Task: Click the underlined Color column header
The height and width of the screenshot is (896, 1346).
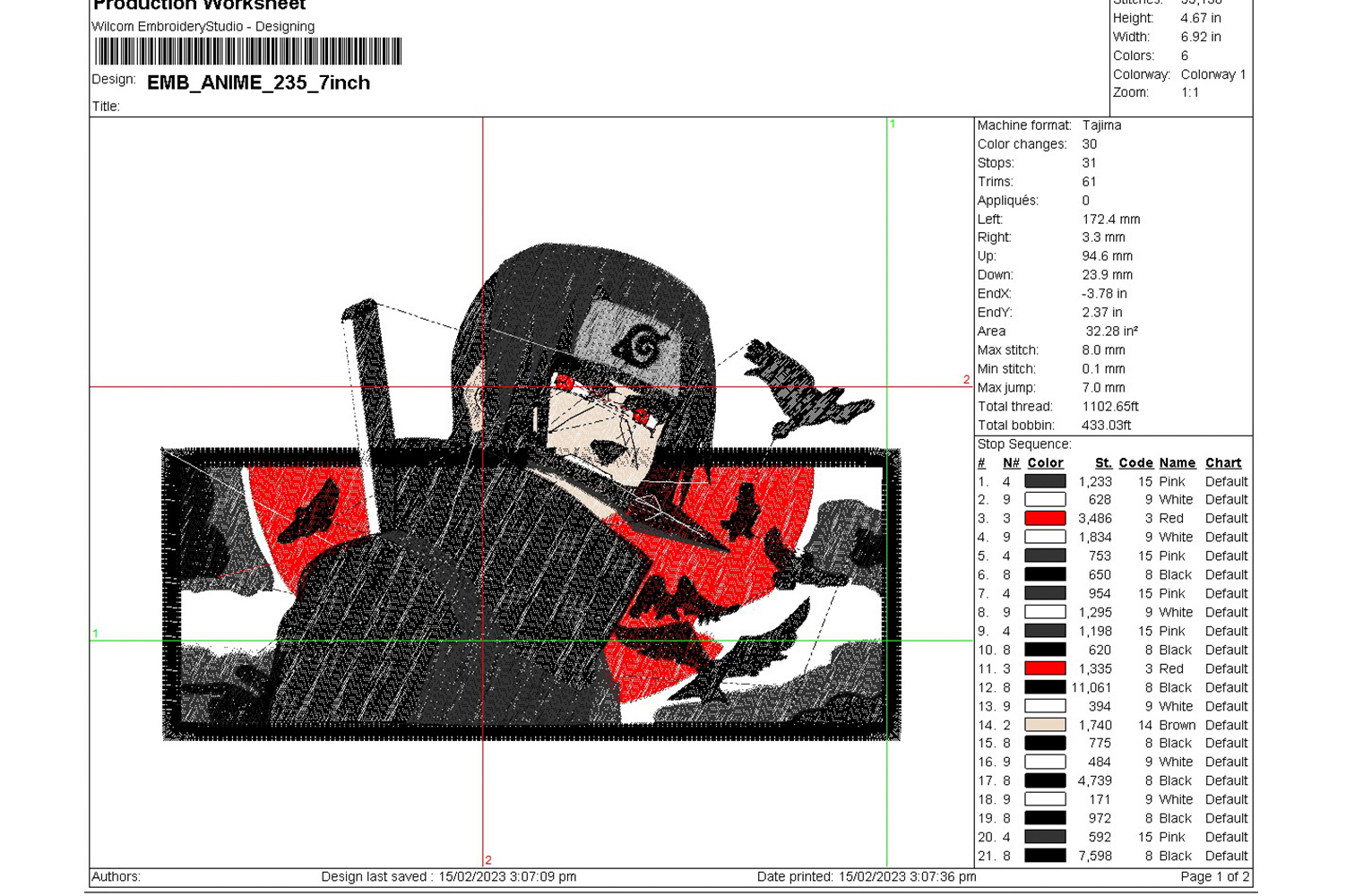Action: click(1045, 463)
